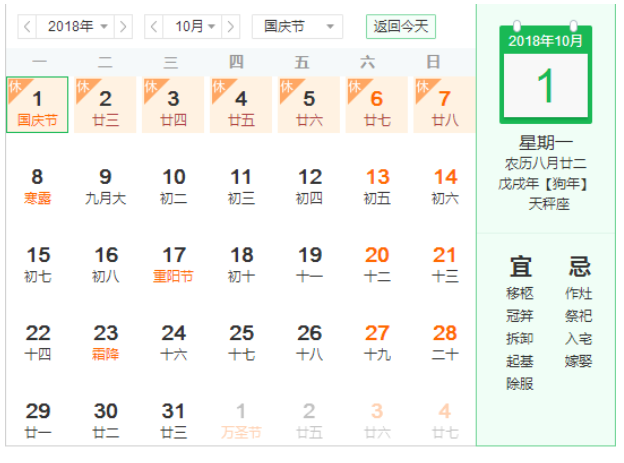Screen dimensions: 624x463
Task: Go to previous month arrow
Action: 154,27
